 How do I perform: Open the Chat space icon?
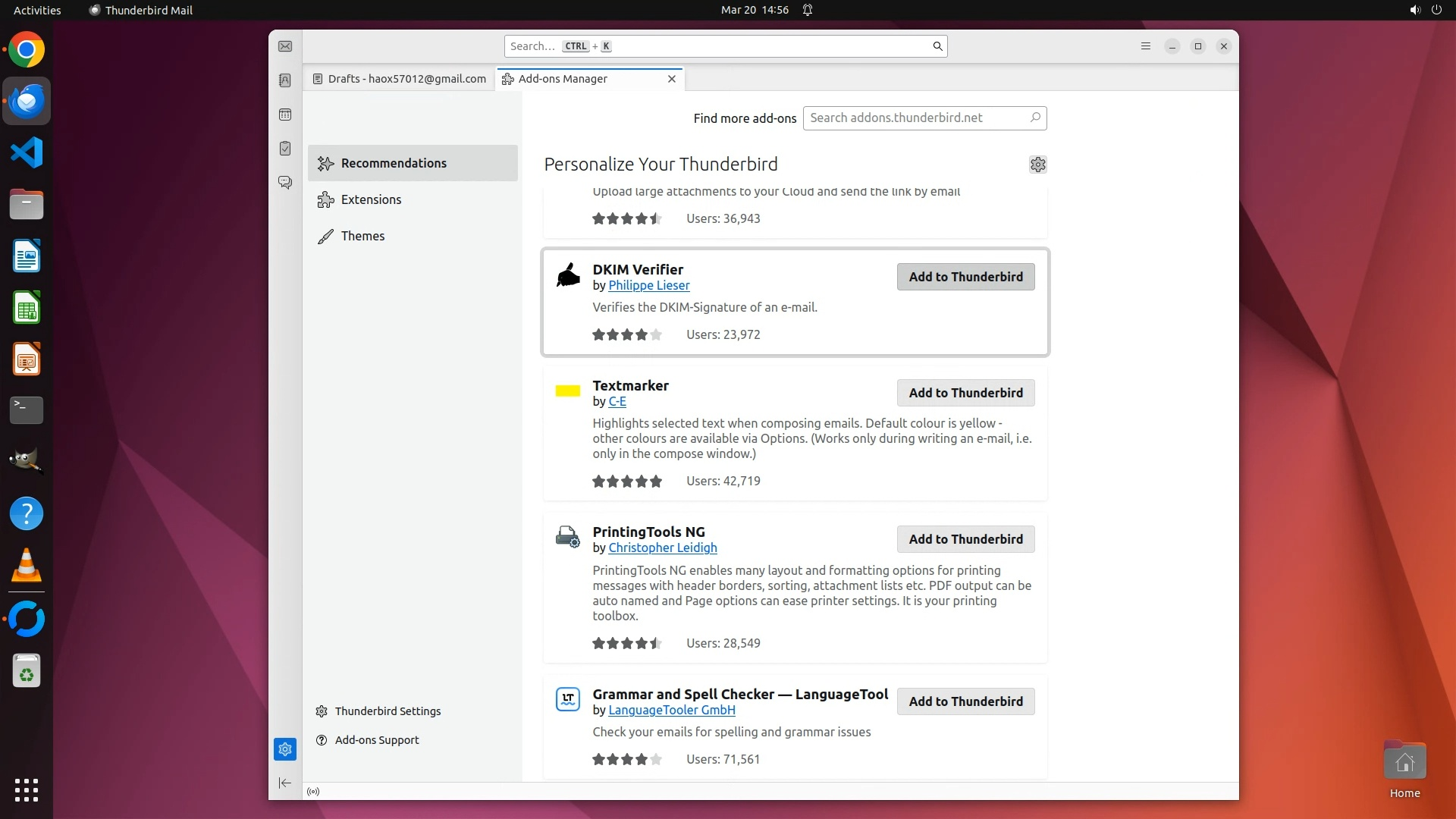point(285,183)
